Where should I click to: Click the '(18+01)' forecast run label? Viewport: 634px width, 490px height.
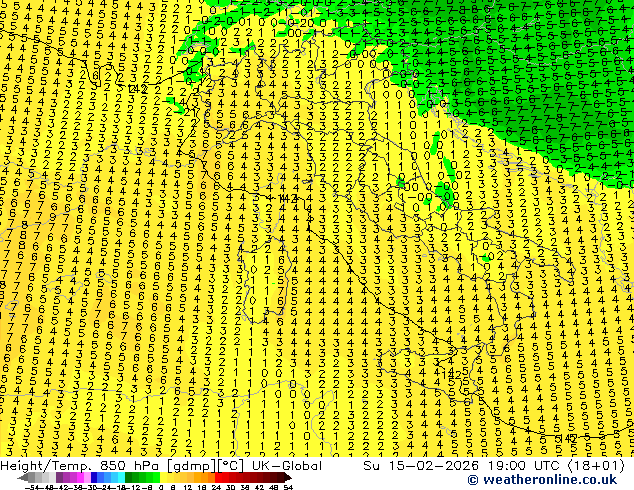coord(596,466)
